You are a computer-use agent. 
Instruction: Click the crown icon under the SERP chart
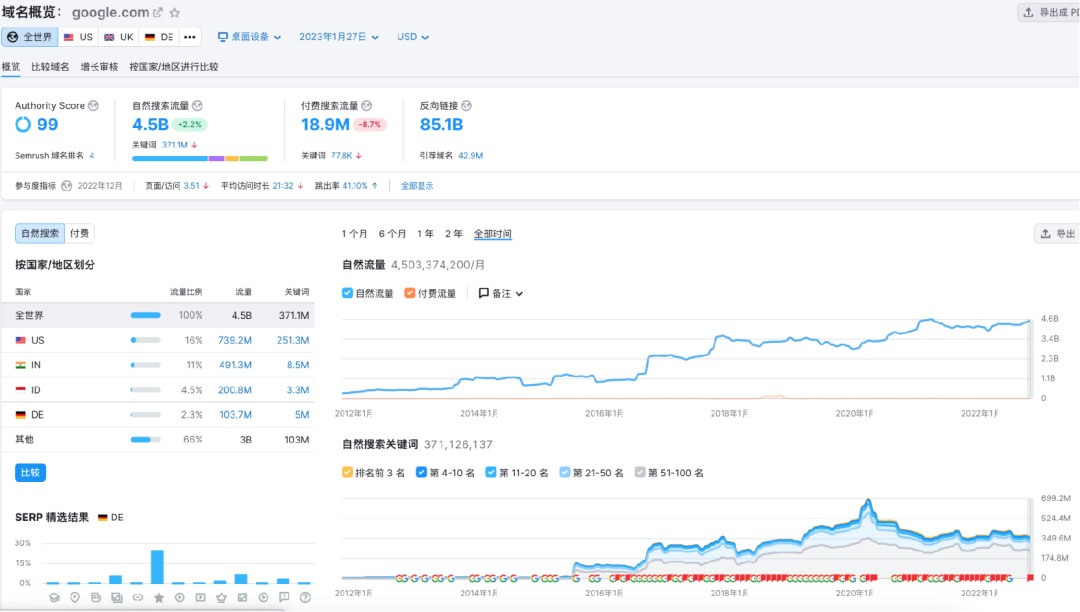[221, 598]
